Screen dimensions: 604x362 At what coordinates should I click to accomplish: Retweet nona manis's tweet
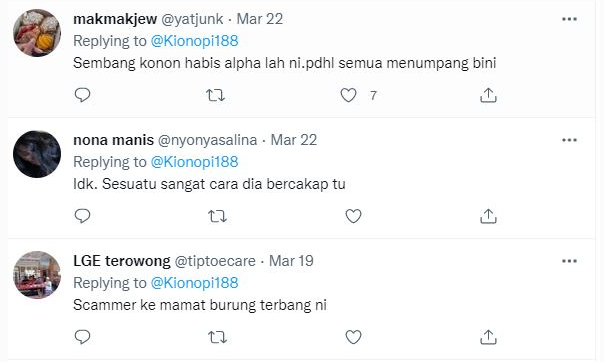click(217, 216)
